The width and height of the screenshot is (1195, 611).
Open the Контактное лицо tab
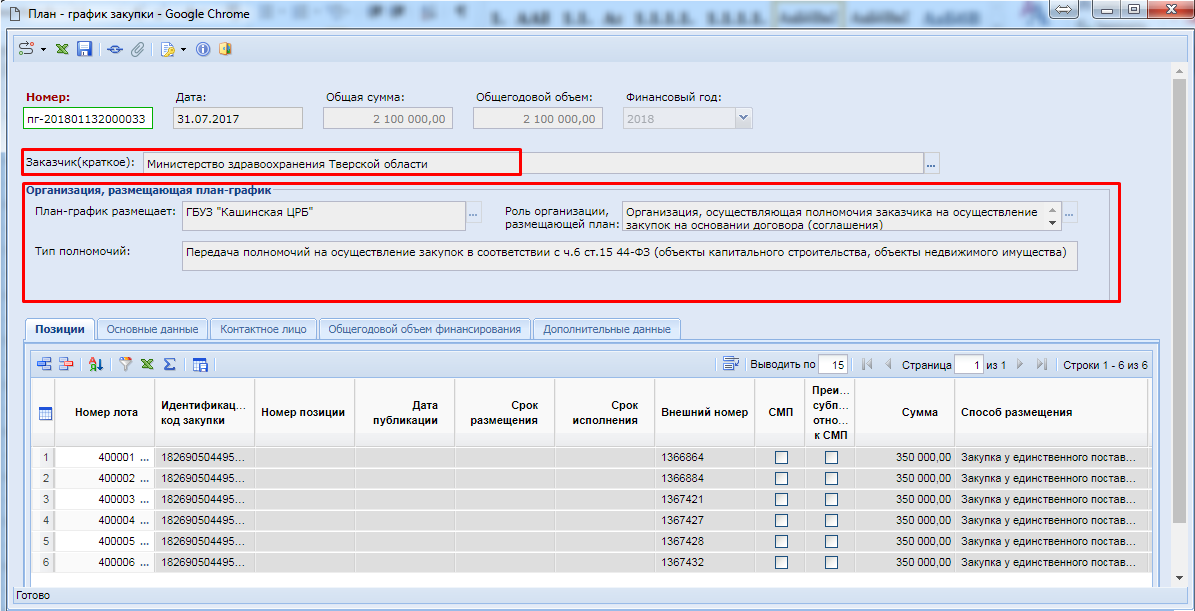coord(264,329)
